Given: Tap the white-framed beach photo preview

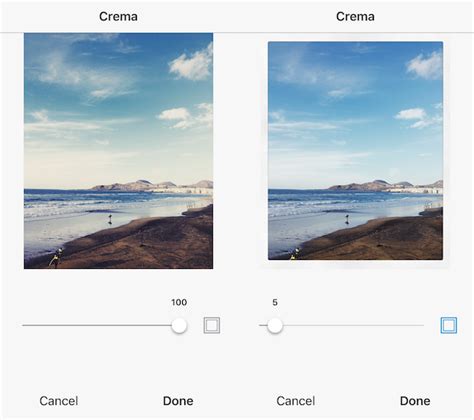Looking at the screenshot, I should coord(355,151).
